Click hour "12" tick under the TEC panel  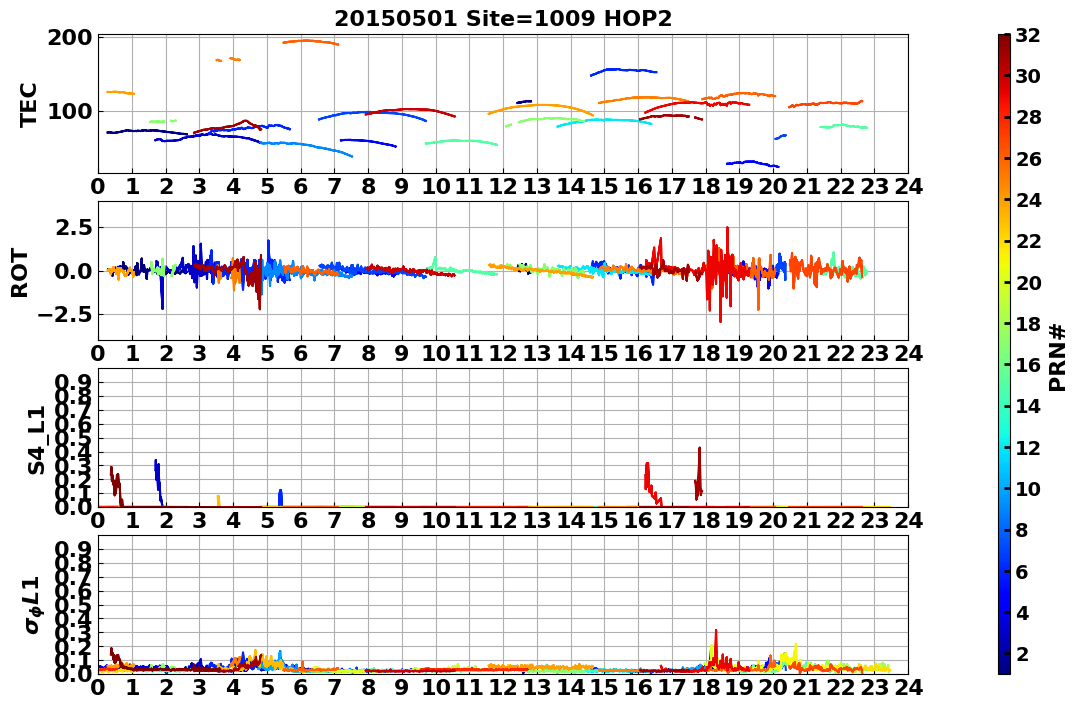tap(503, 186)
